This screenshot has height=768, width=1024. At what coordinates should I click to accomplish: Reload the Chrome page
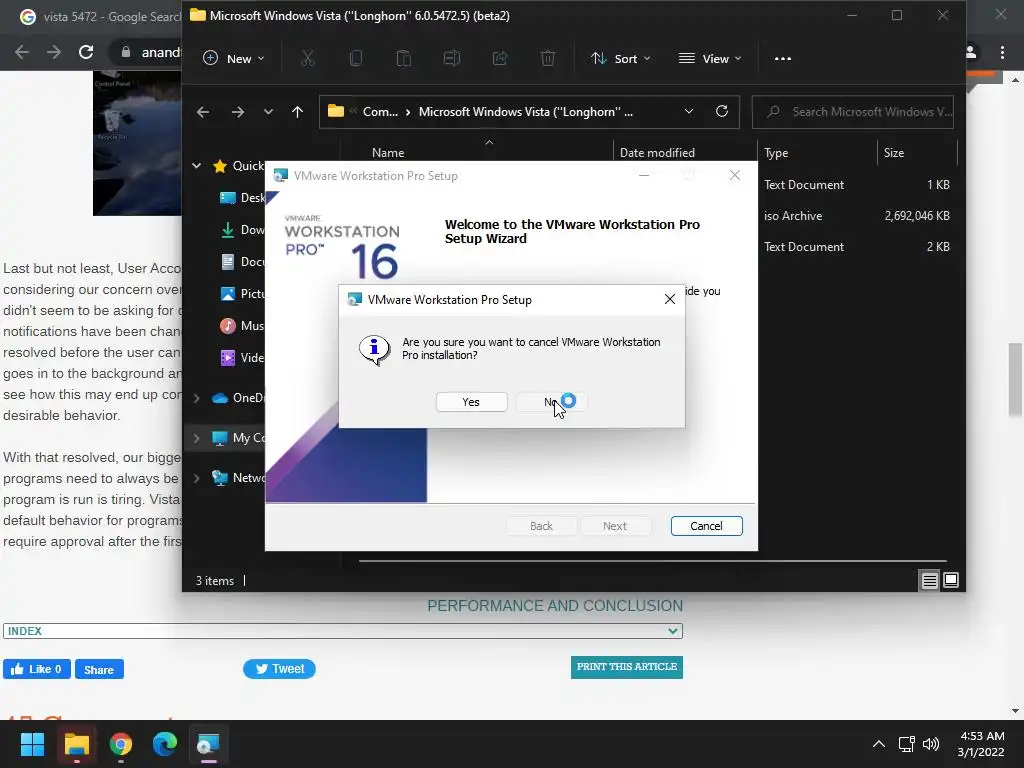pyautogui.click(x=86, y=52)
